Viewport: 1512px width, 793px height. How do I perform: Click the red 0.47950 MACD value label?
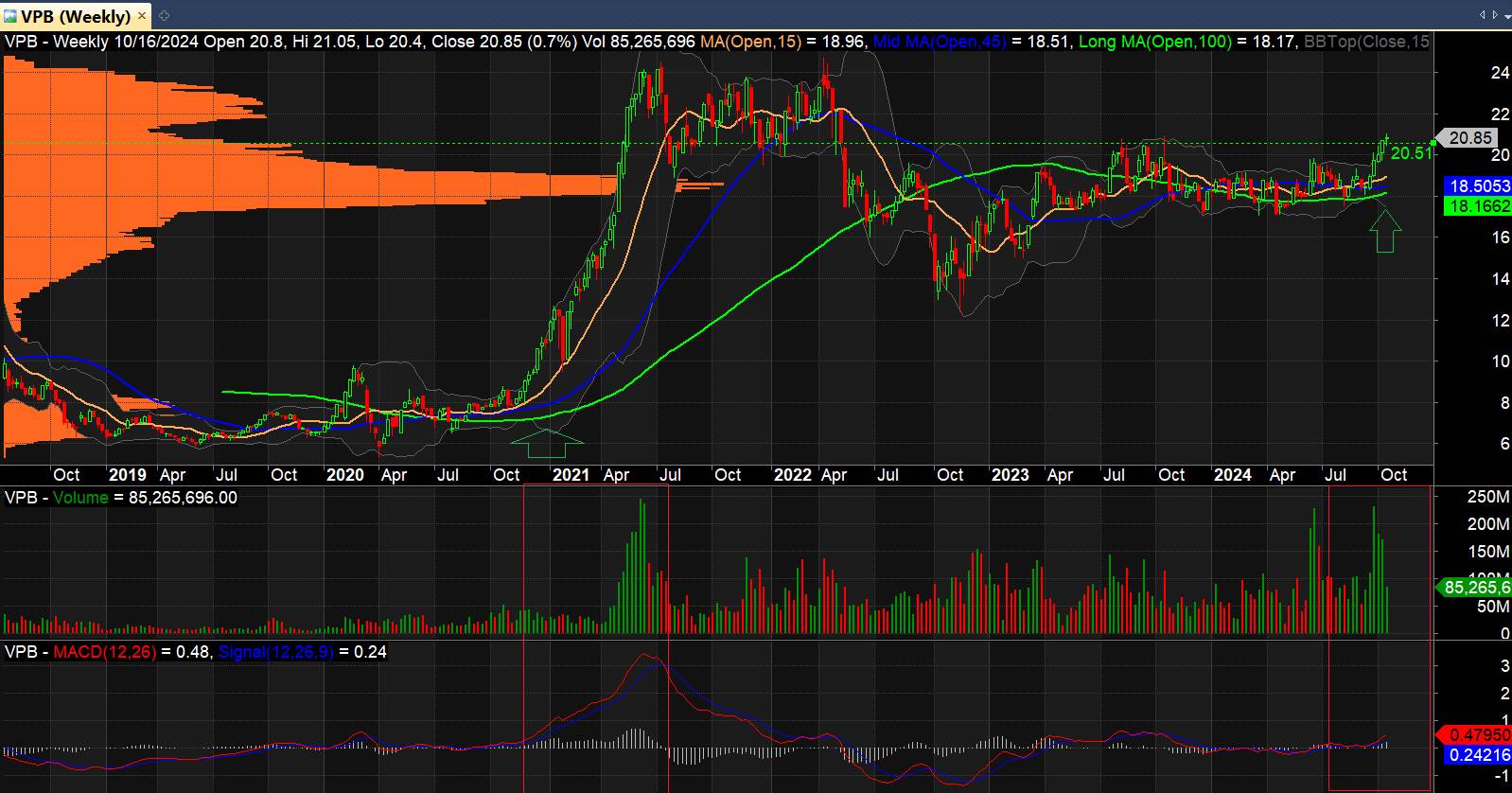(1476, 735)
